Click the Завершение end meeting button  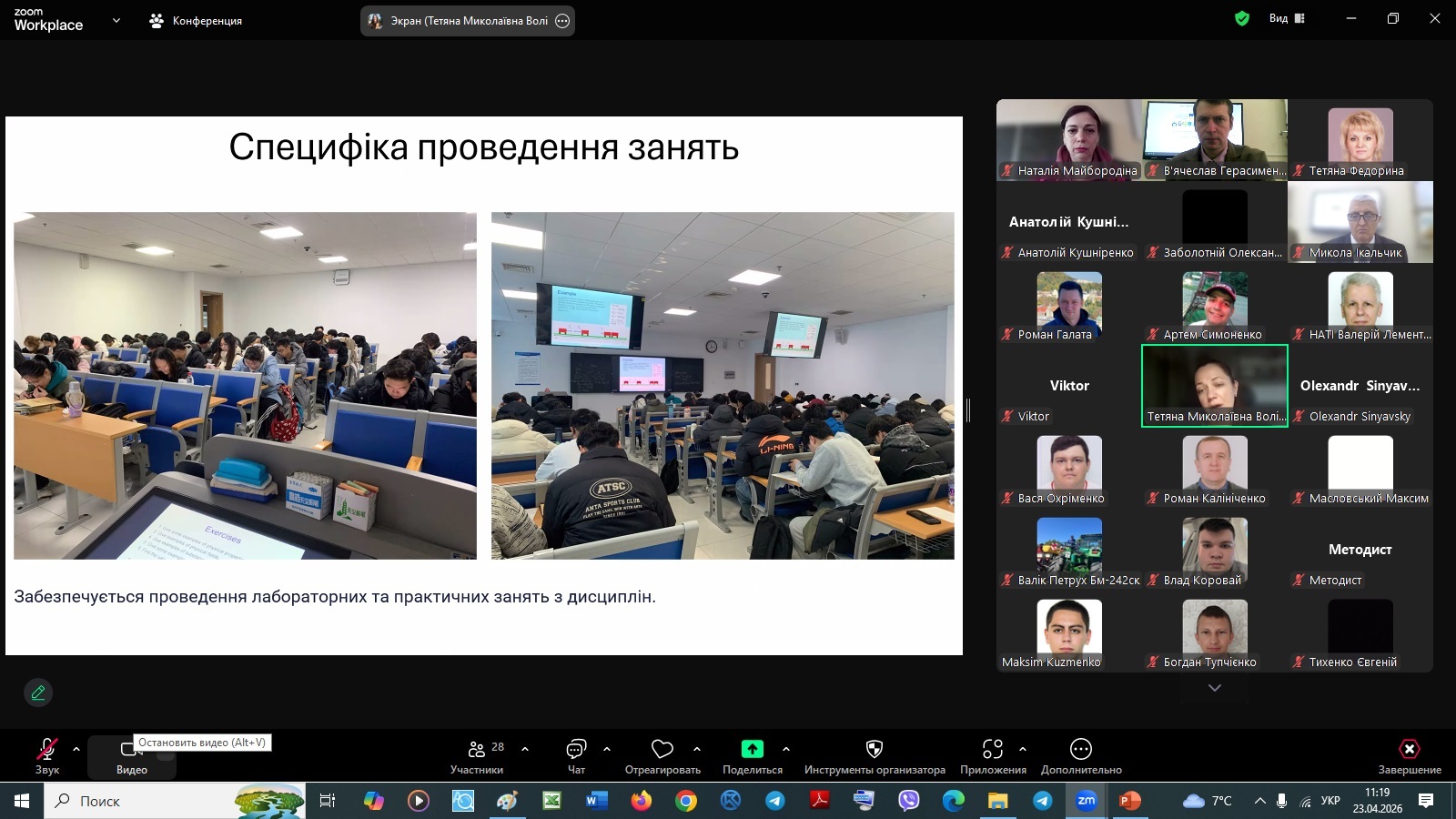[1409, 755]
